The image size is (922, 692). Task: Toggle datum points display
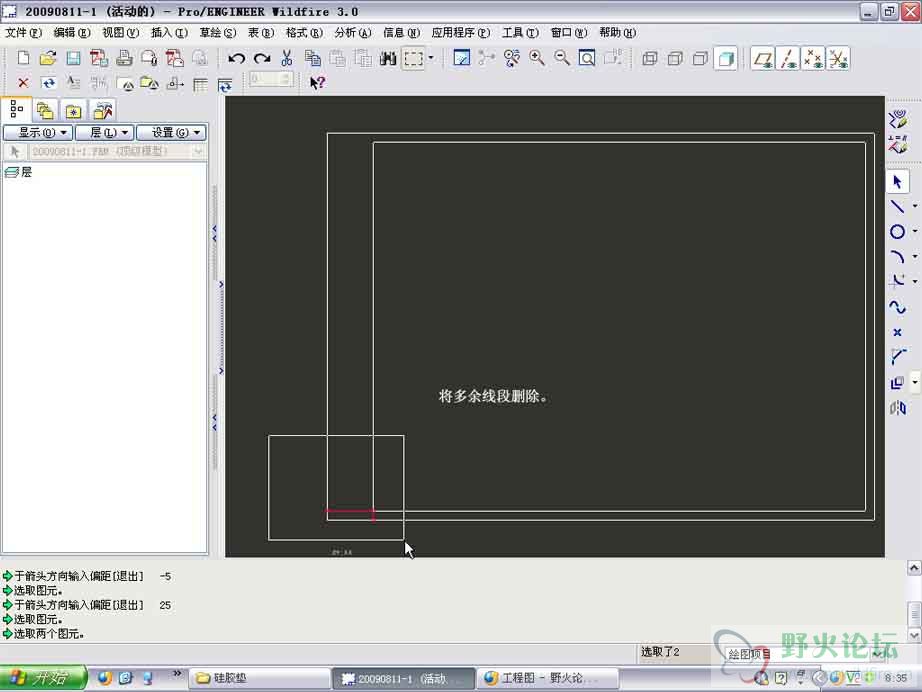pos(813,59)
